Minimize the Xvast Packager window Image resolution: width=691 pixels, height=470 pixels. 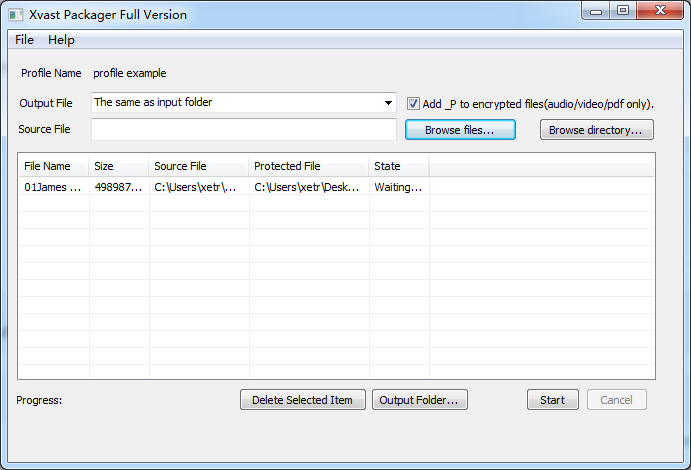(597, 11)
